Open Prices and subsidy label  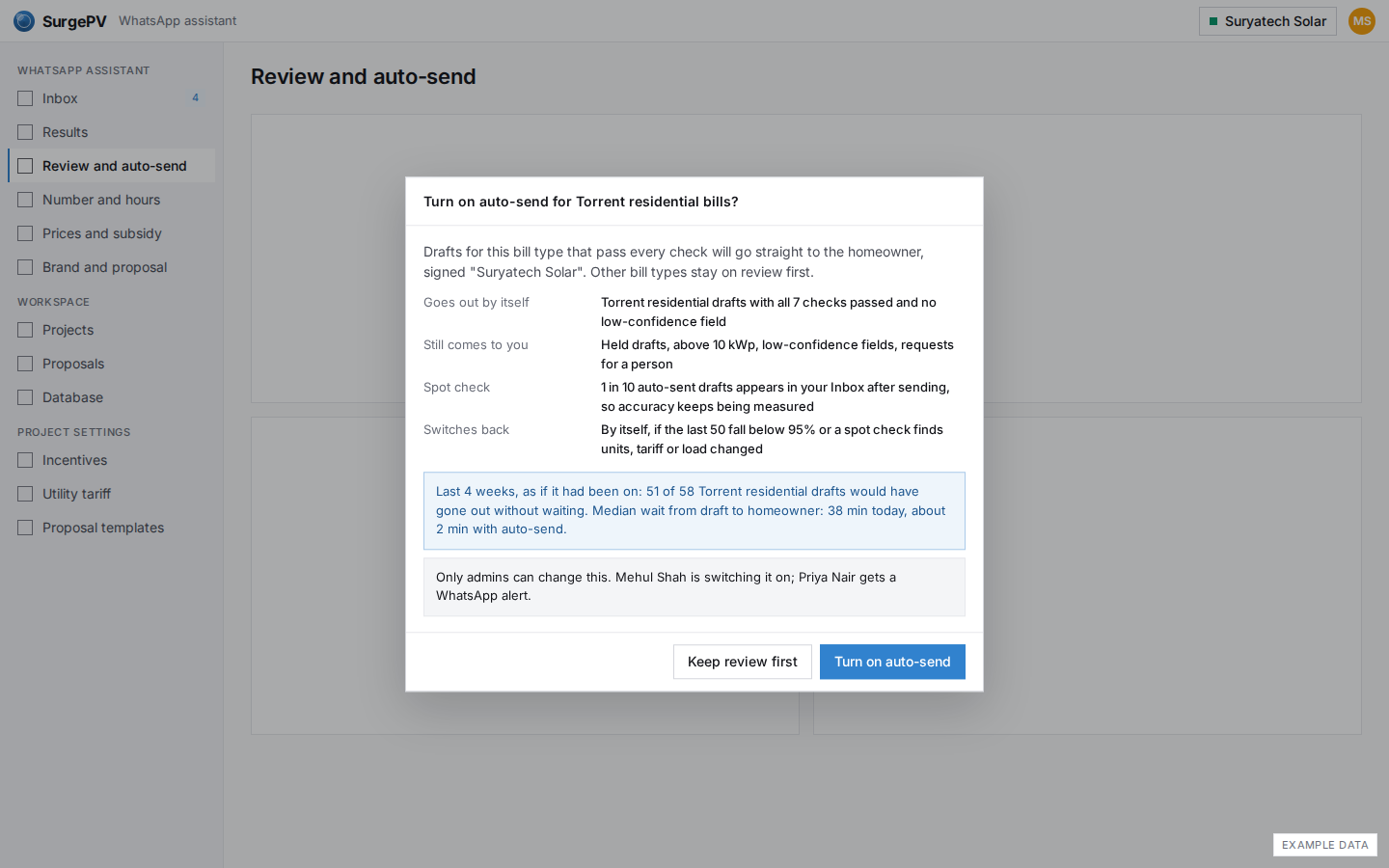click(102, 233)
